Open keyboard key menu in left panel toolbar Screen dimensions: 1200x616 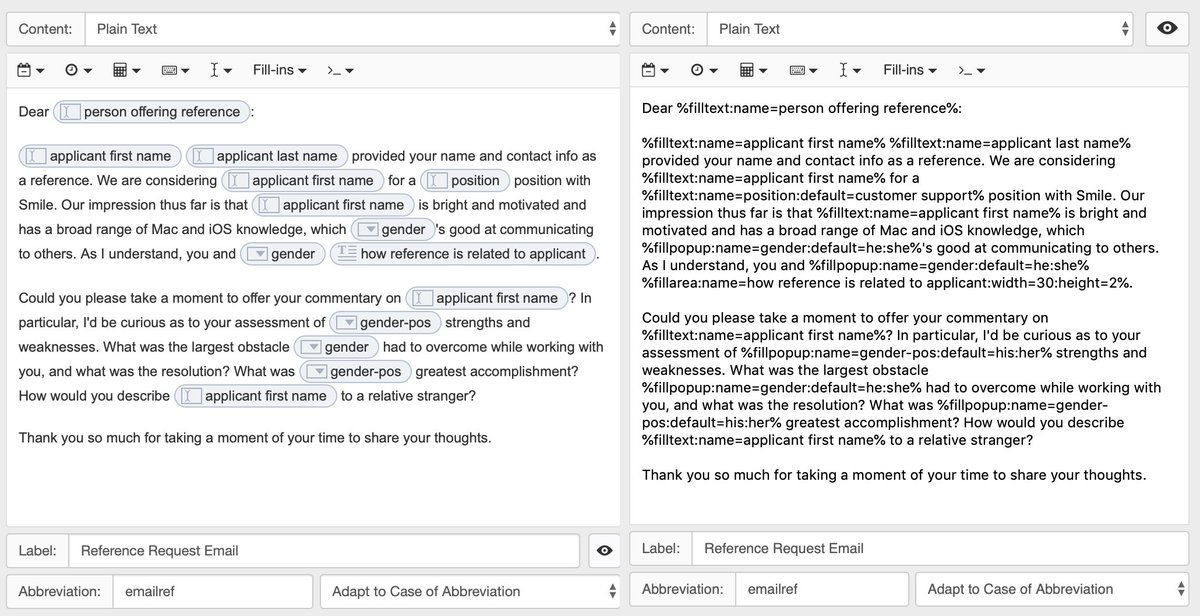(x=176, y=70)
